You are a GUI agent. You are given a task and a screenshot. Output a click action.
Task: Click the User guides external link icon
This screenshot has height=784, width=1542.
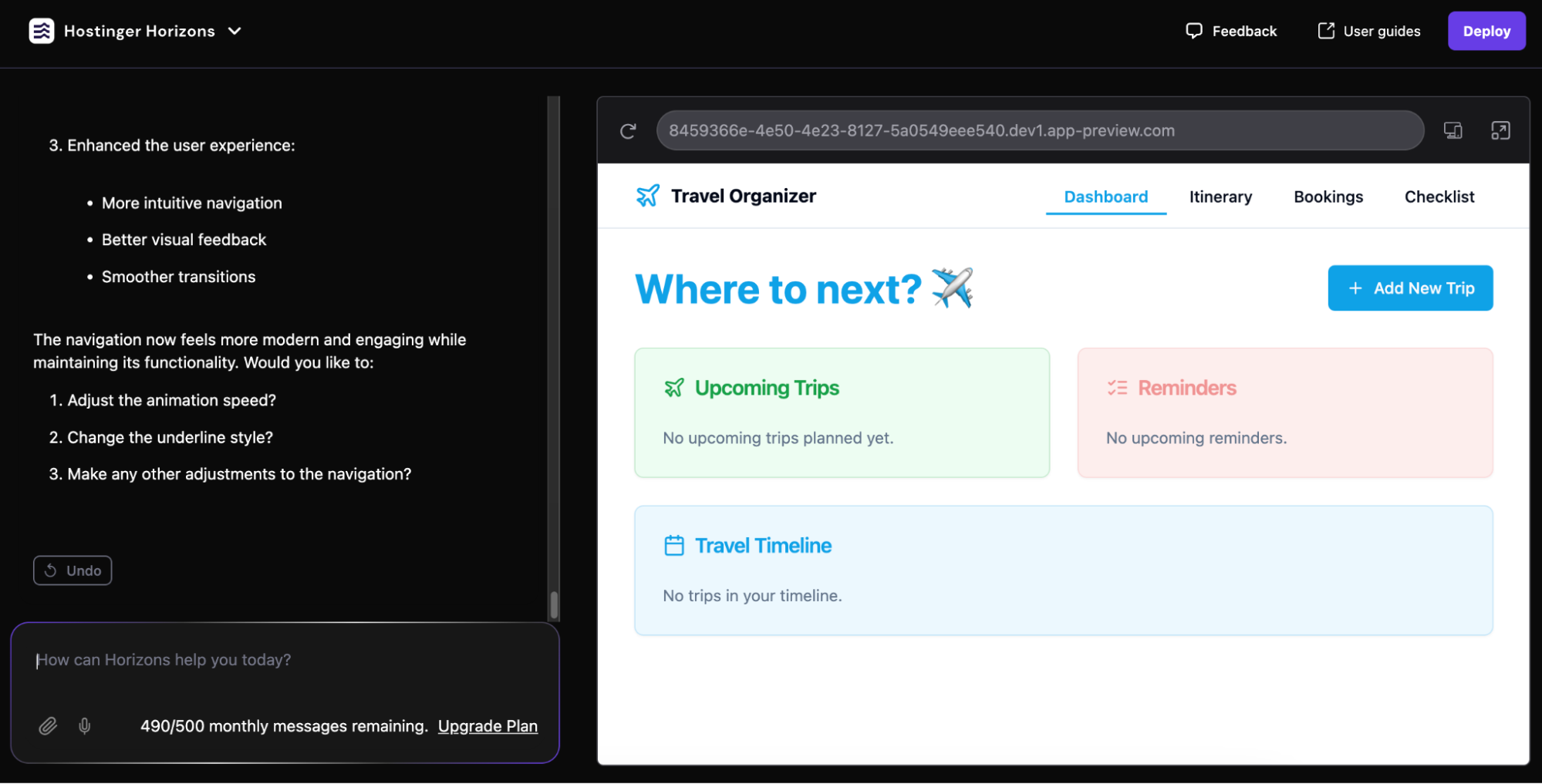click(1326, 30)
